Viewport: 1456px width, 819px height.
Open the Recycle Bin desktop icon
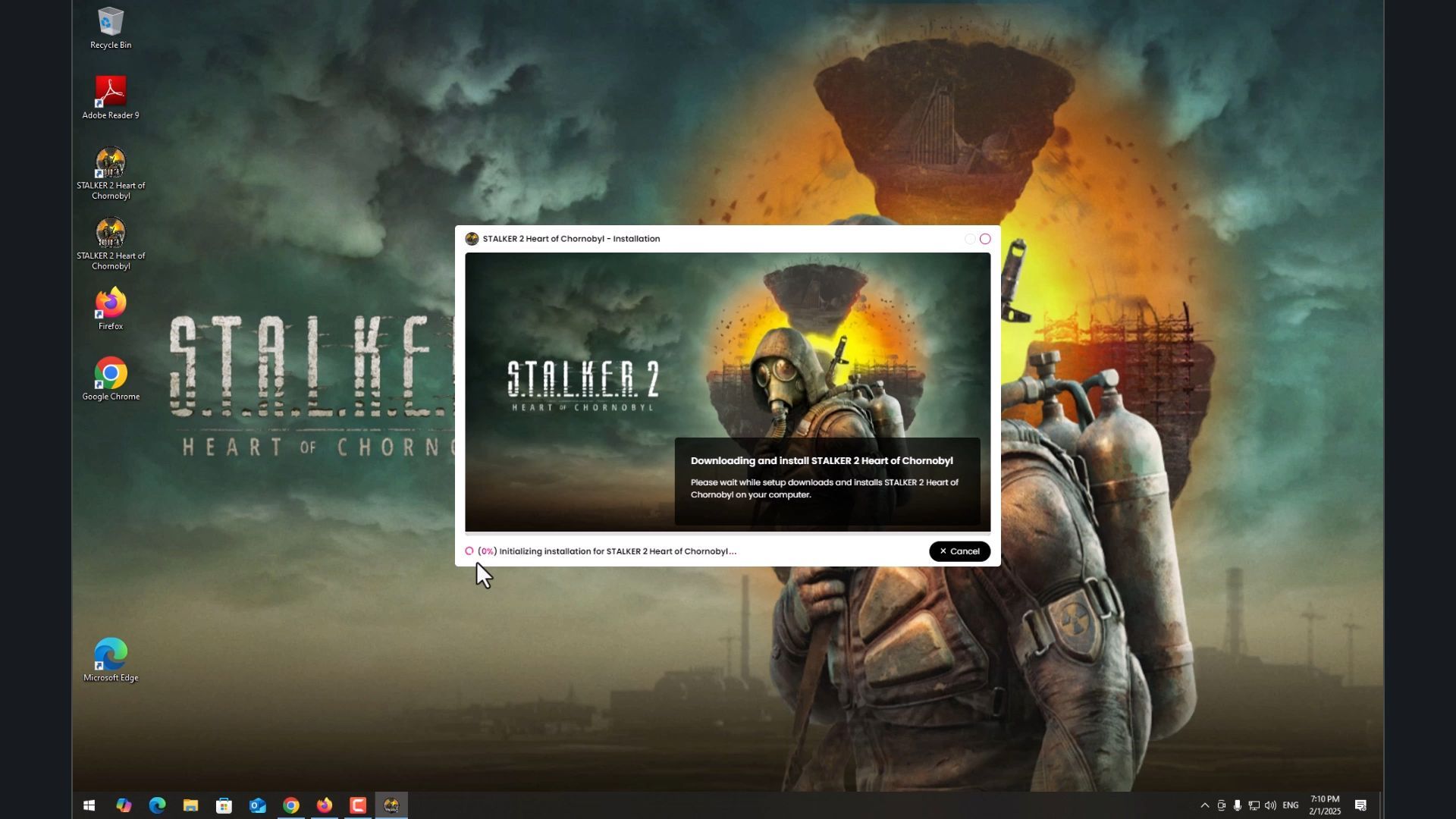click(111, 28)
